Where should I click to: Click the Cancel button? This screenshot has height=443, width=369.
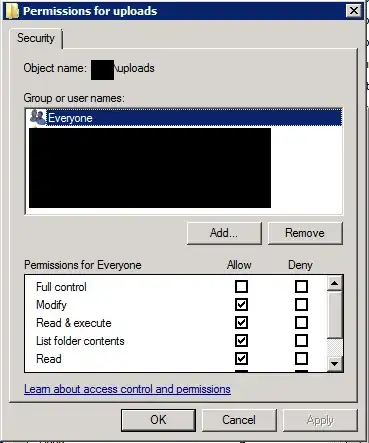pos(239,420)
